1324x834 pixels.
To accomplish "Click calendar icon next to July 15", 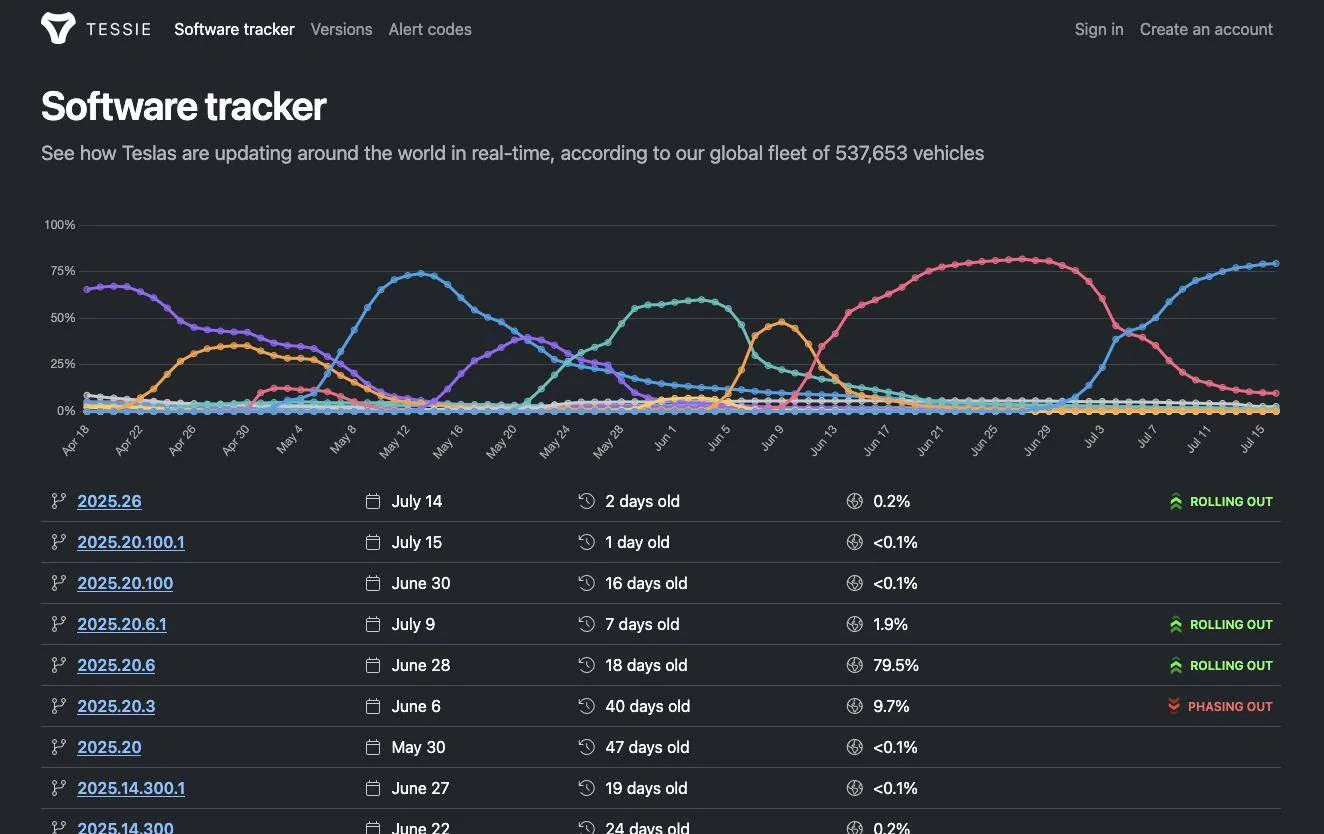I will 373,542.
